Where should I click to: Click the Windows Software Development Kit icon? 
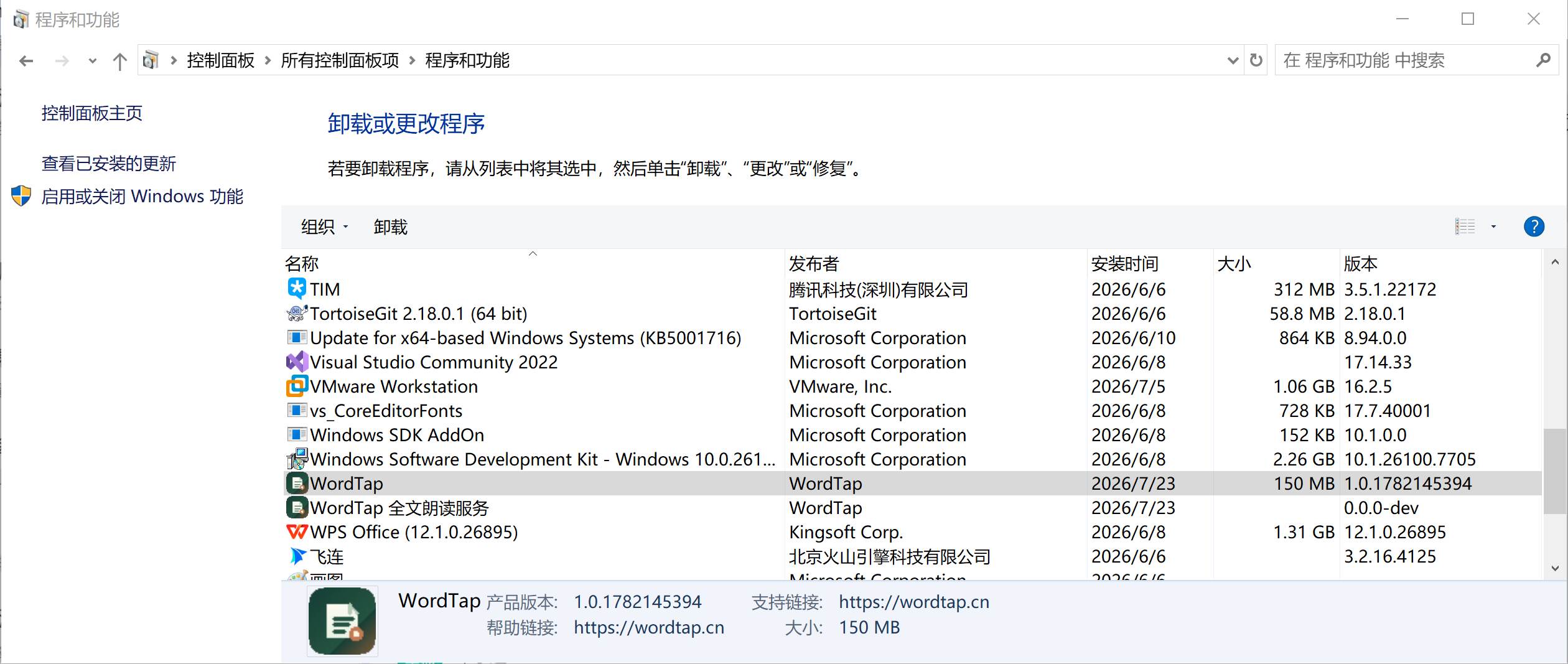[x=297, y=459]
